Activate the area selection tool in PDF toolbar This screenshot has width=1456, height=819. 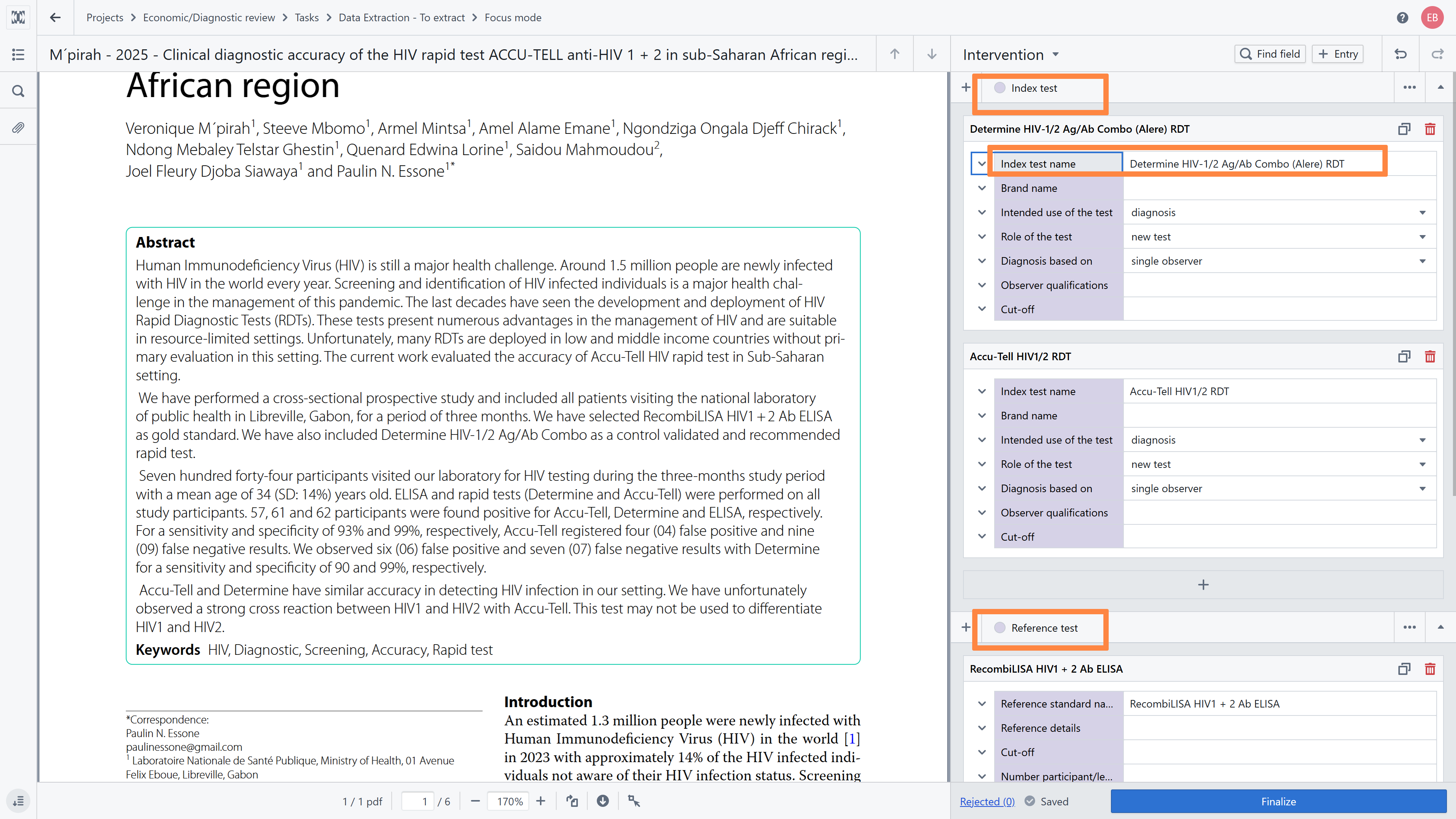pos(634,802)
